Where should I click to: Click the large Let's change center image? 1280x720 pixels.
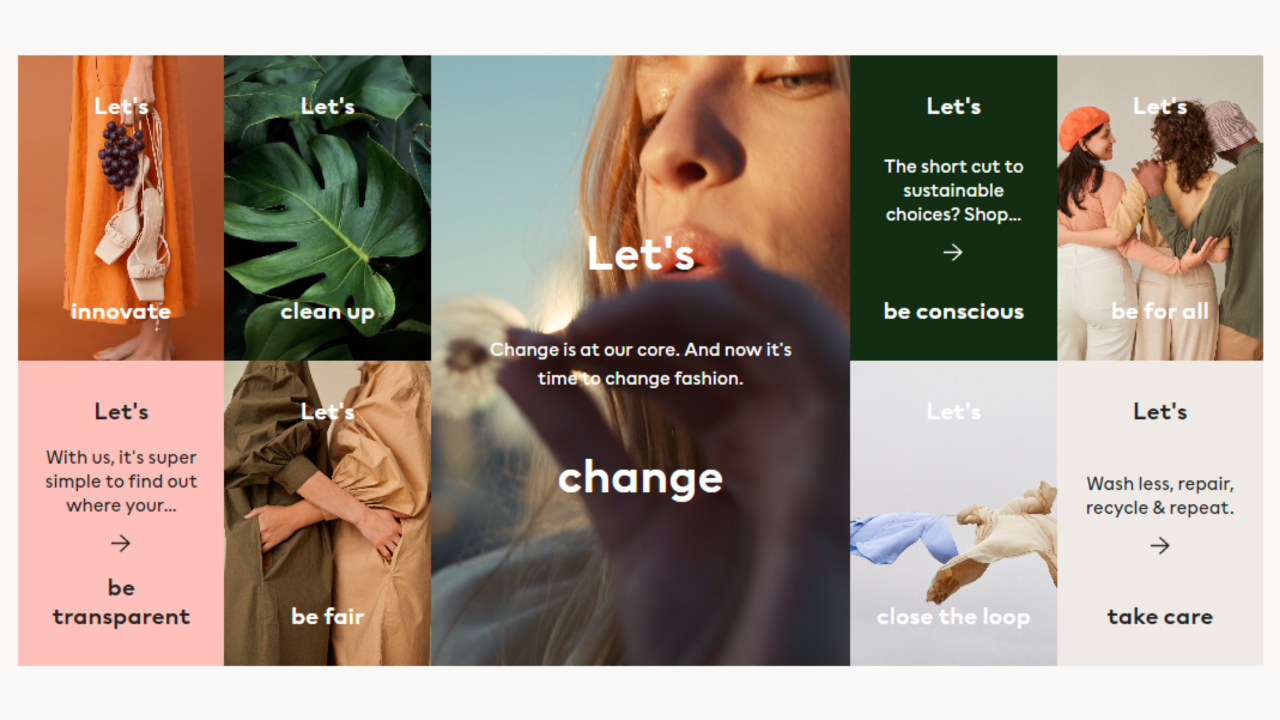(x=640, y=360)
